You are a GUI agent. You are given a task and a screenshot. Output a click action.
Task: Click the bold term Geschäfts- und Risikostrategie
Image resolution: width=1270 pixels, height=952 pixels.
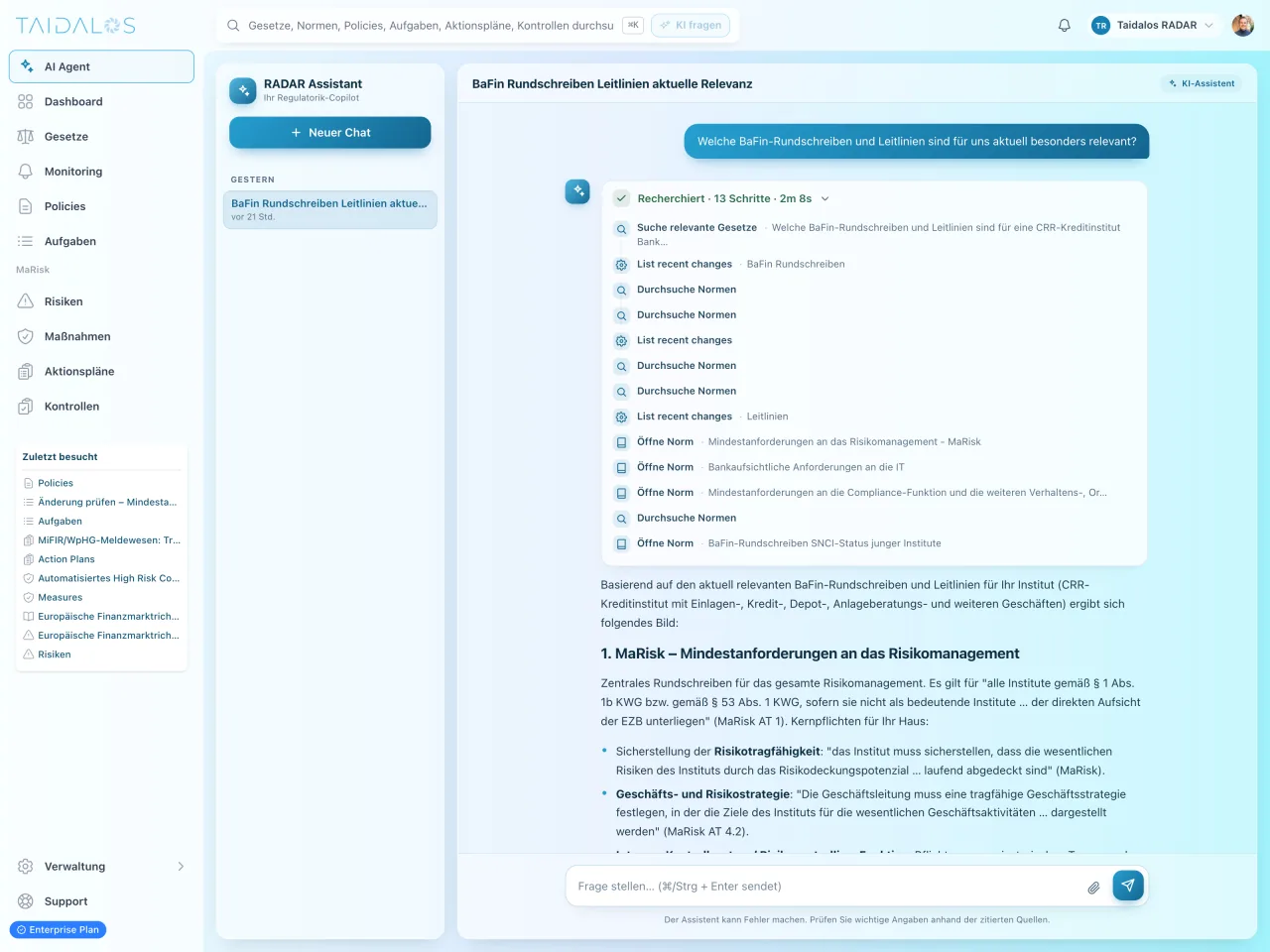(702, 794)
